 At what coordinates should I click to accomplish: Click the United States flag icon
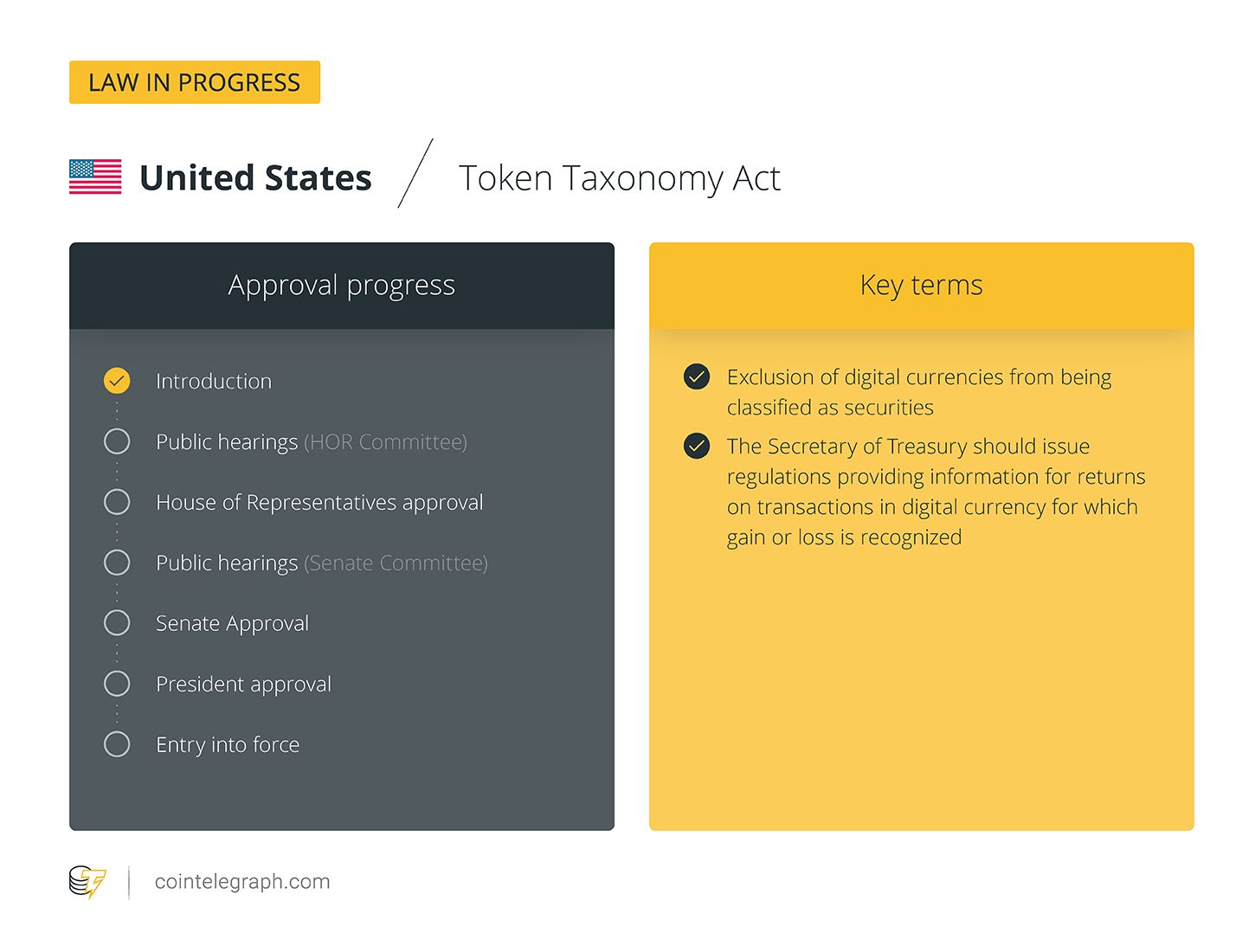(95, 177)
